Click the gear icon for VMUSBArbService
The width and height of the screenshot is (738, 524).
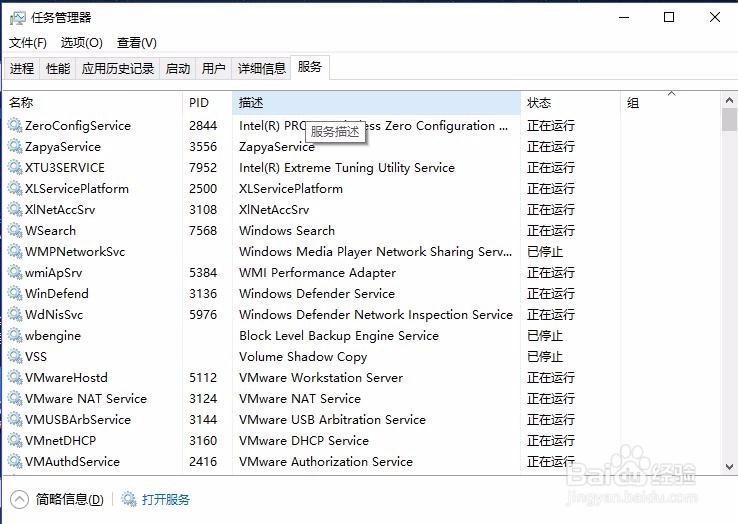15,419
